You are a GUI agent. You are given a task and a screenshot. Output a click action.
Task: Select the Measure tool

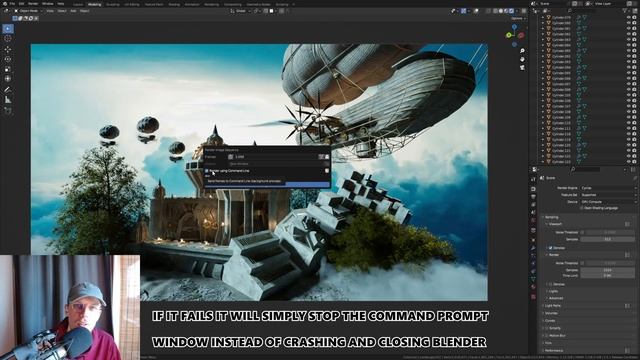(x=8, y=100)
